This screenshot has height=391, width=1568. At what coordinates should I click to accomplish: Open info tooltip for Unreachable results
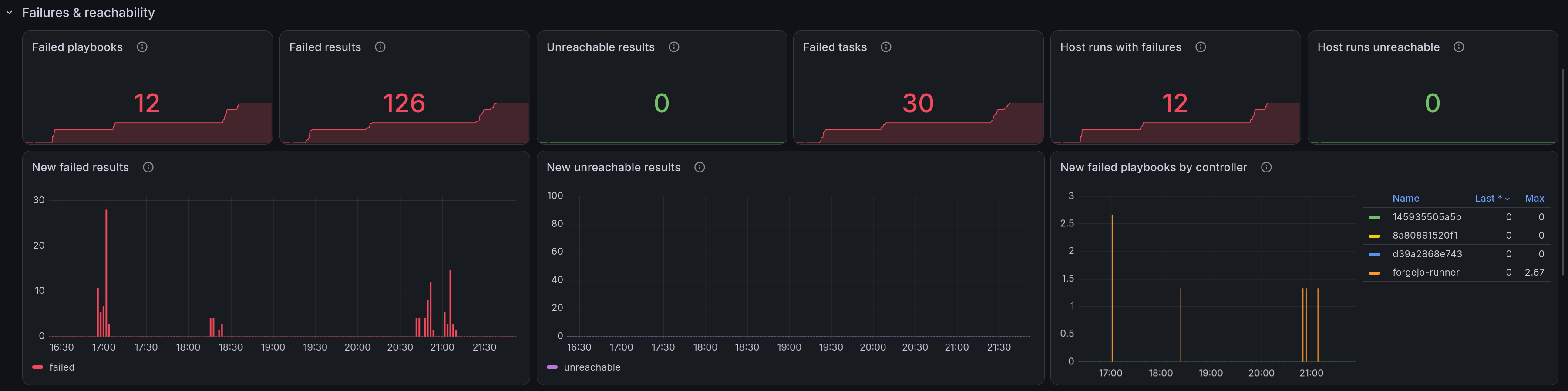click(x=674, y=47)
